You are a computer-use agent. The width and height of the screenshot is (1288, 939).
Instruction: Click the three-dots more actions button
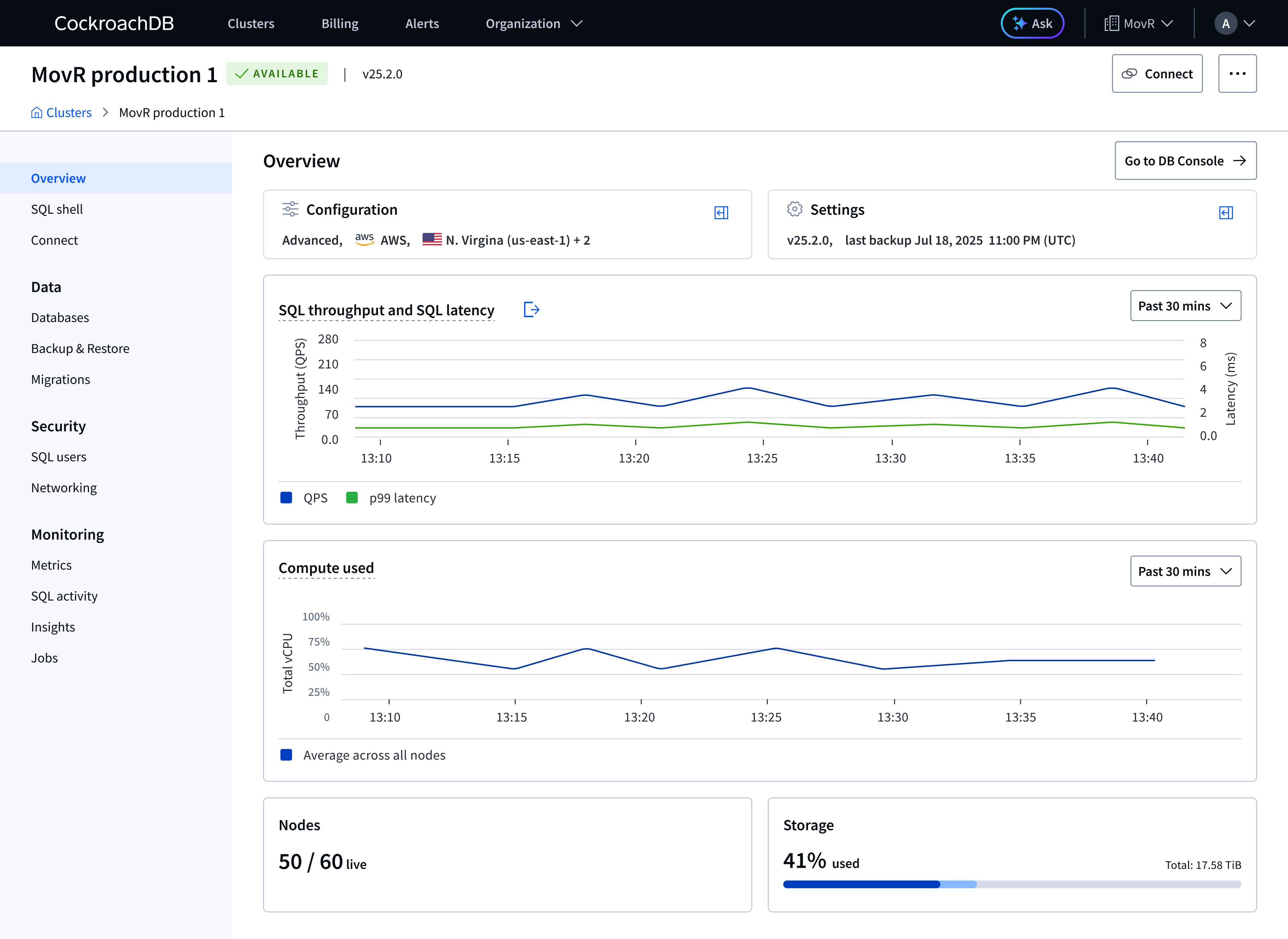point(1237,73)
